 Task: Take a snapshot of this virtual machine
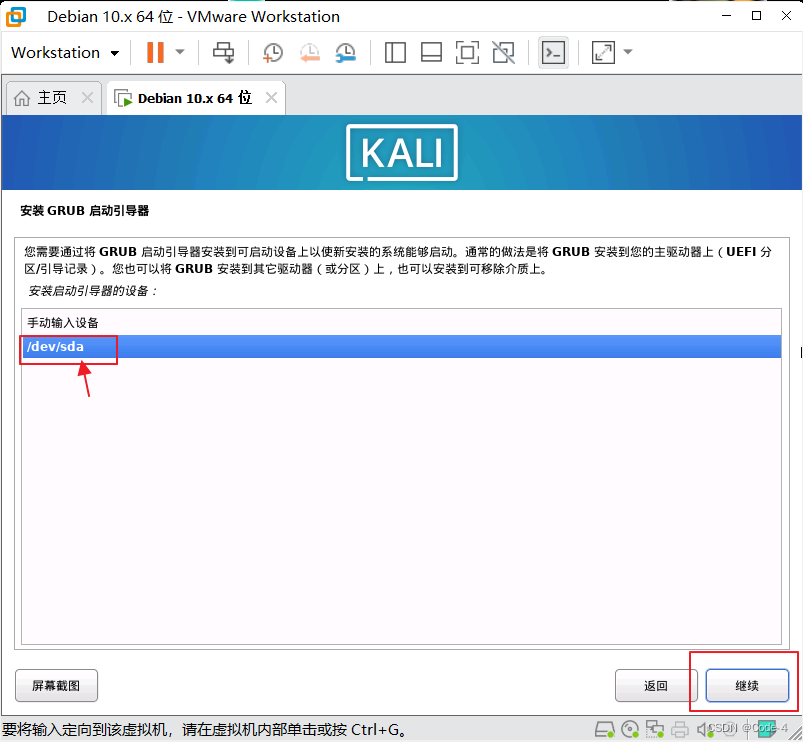click(272, 52)
